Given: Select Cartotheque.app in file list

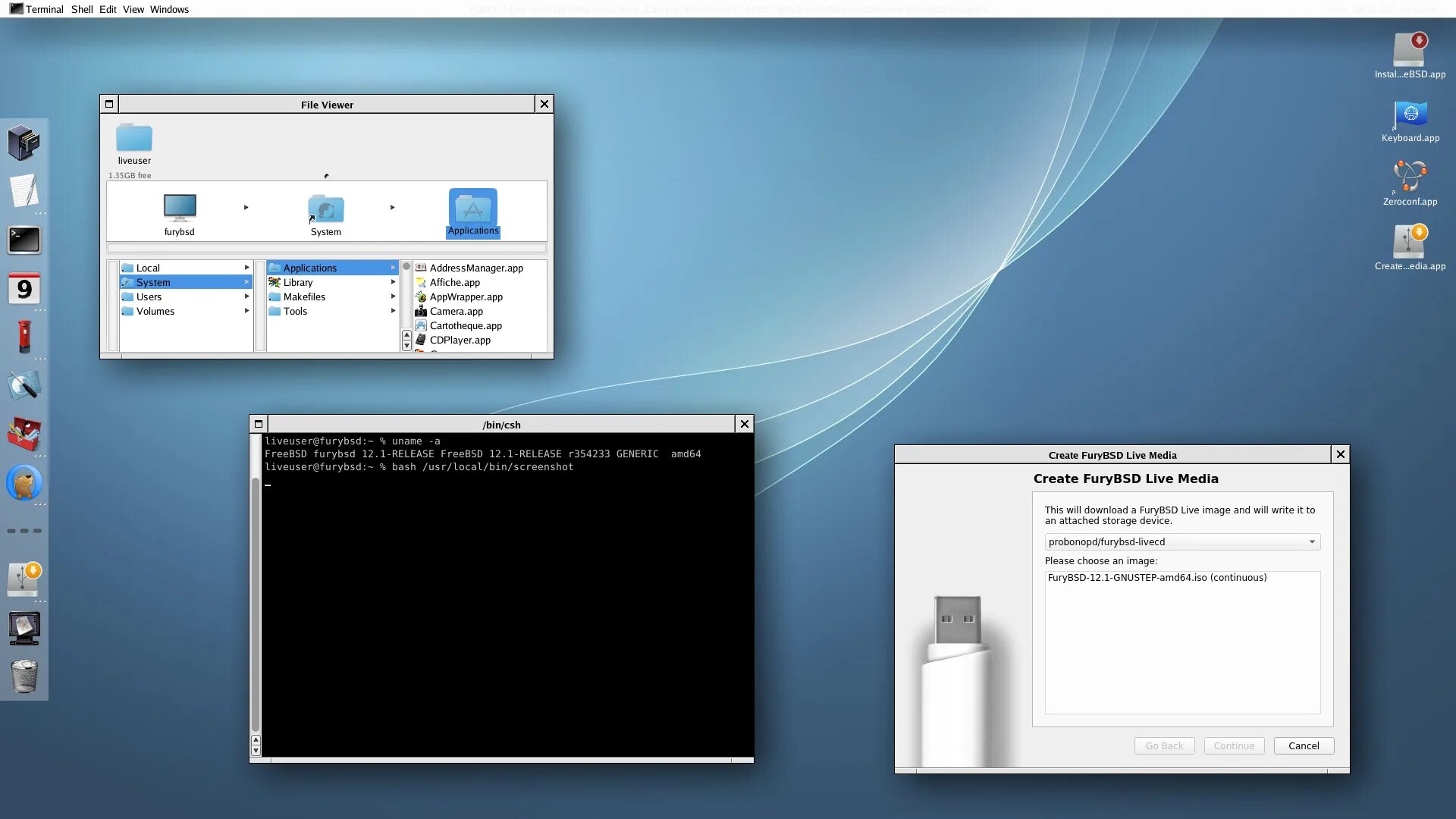Looking at the screenshot, I should (466, 325).
